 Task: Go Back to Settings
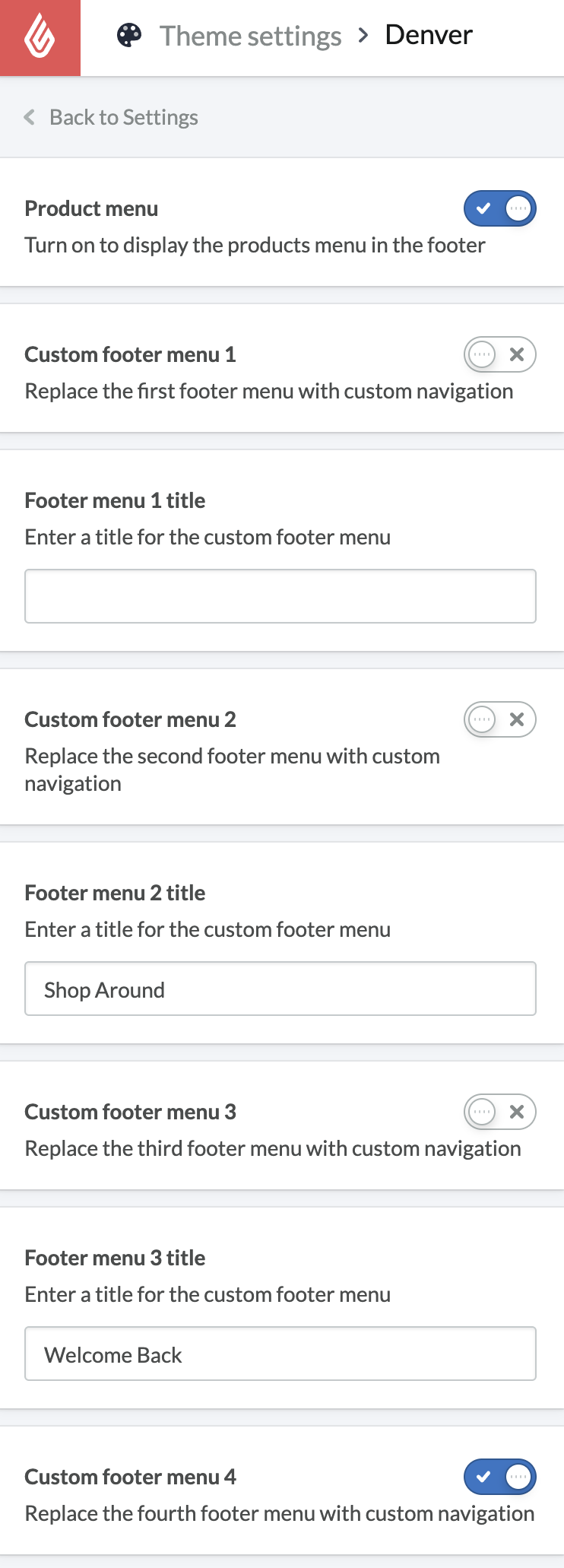[123, 117]
